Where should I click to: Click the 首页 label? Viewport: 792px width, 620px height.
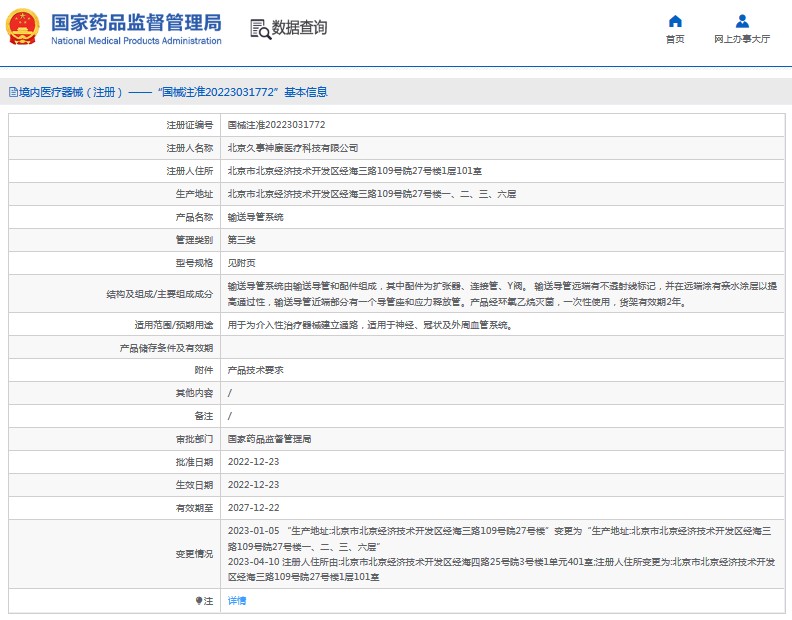point(675,39)
